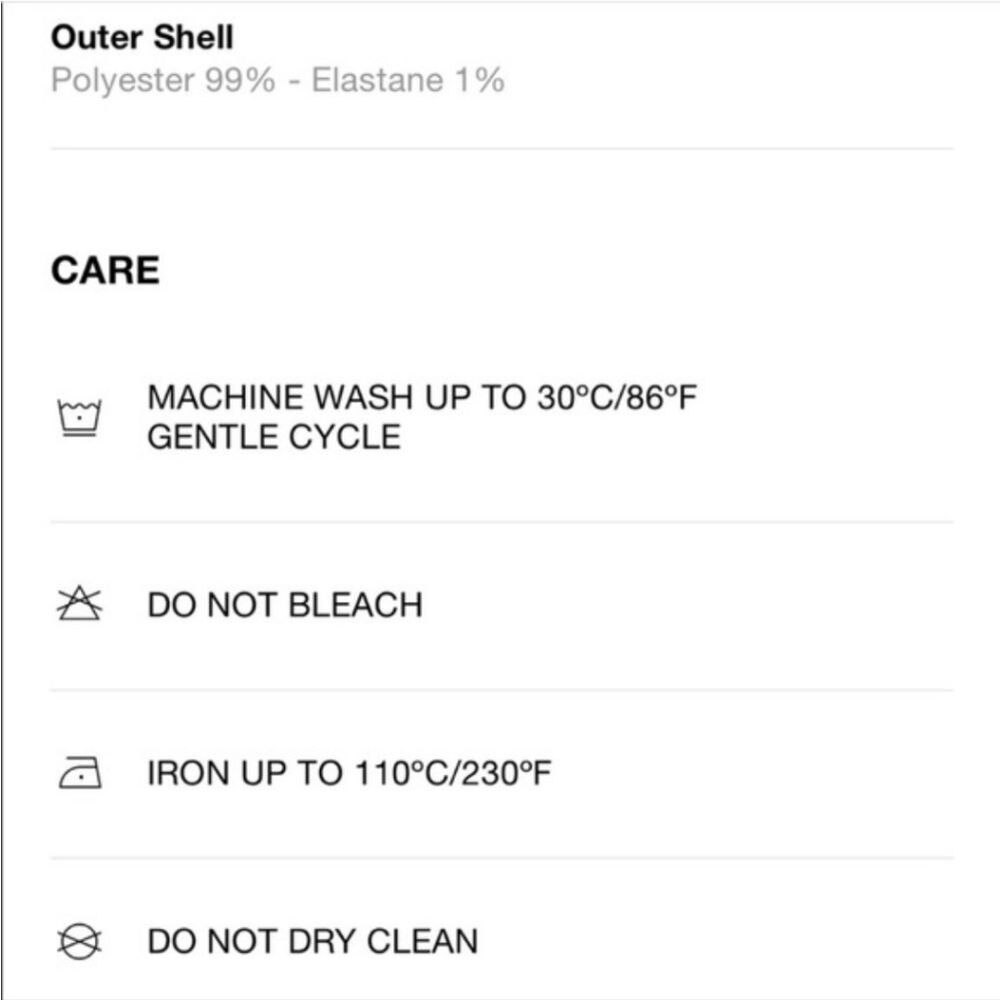Click the words IRON UP TO
Screen dimensions: 1000x1000
245,773
